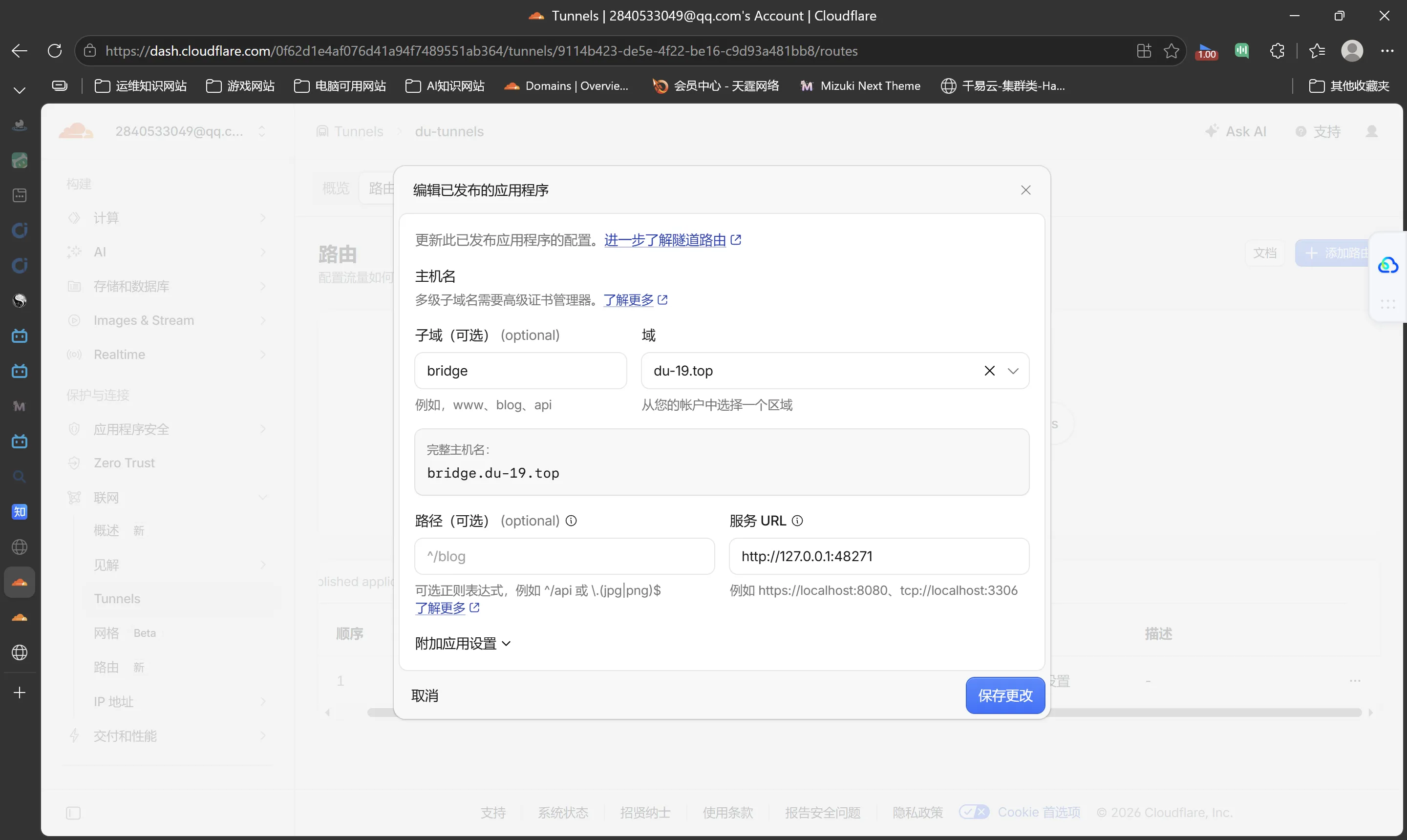Image resolution: width=1407 pixels, height=840 pixels.
Task: Click the 保存更改 button
Action: (1005, 695)
